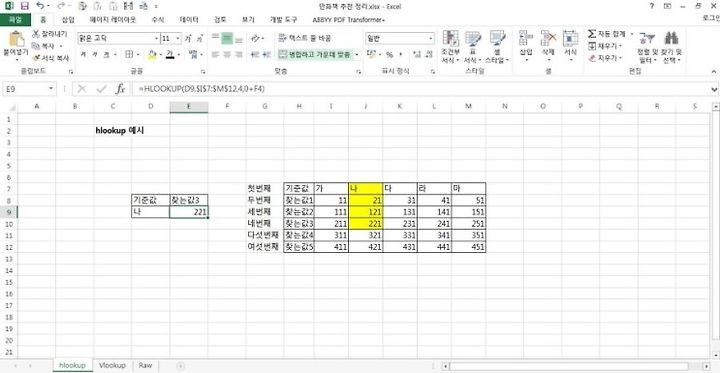Open the font size dropdown

178,39
